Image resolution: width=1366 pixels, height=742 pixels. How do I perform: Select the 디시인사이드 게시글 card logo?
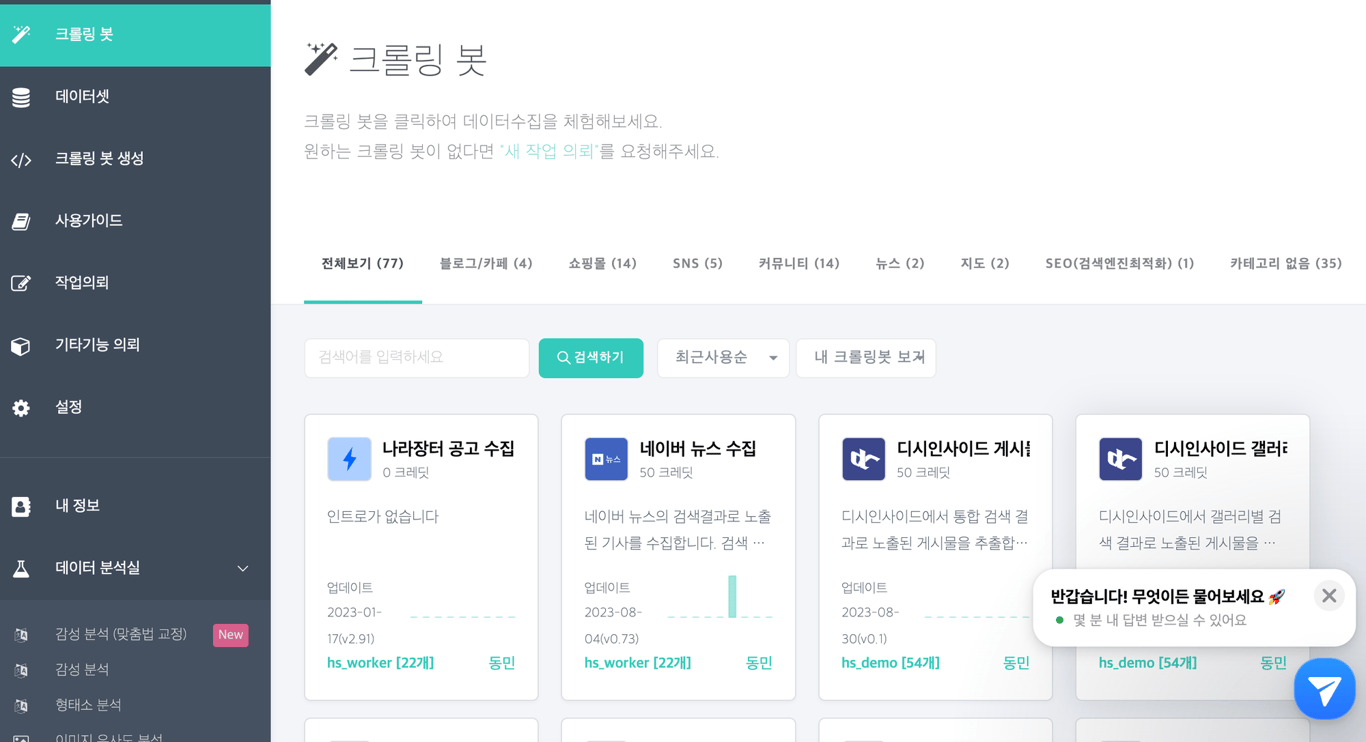pyautogui.click(x=863, y=459)
